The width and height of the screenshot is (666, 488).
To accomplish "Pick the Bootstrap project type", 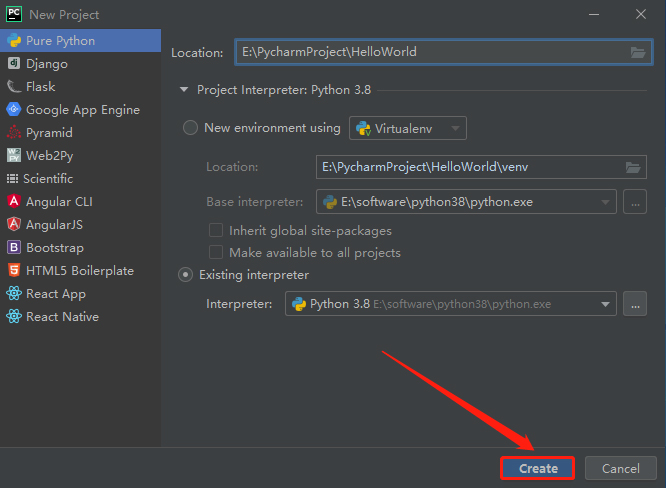I will pos(80,247).
